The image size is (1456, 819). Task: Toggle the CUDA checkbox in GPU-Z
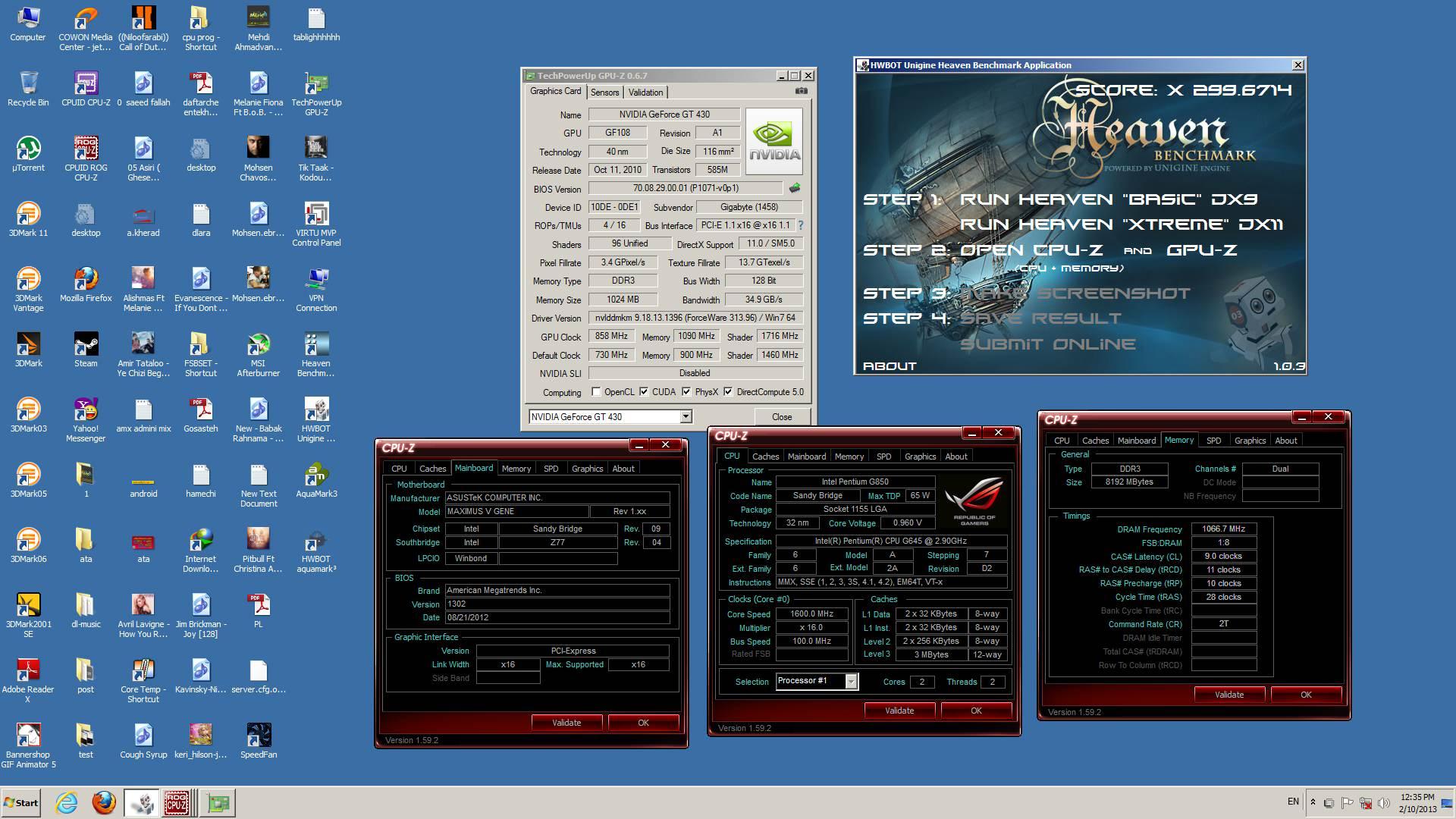(644, 392)
